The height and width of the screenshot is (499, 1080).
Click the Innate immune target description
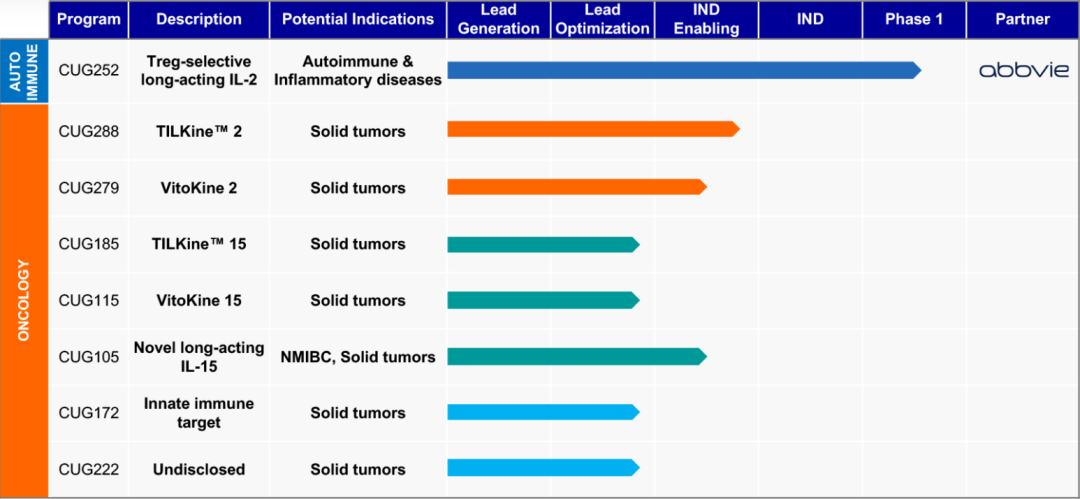(199, 413)
